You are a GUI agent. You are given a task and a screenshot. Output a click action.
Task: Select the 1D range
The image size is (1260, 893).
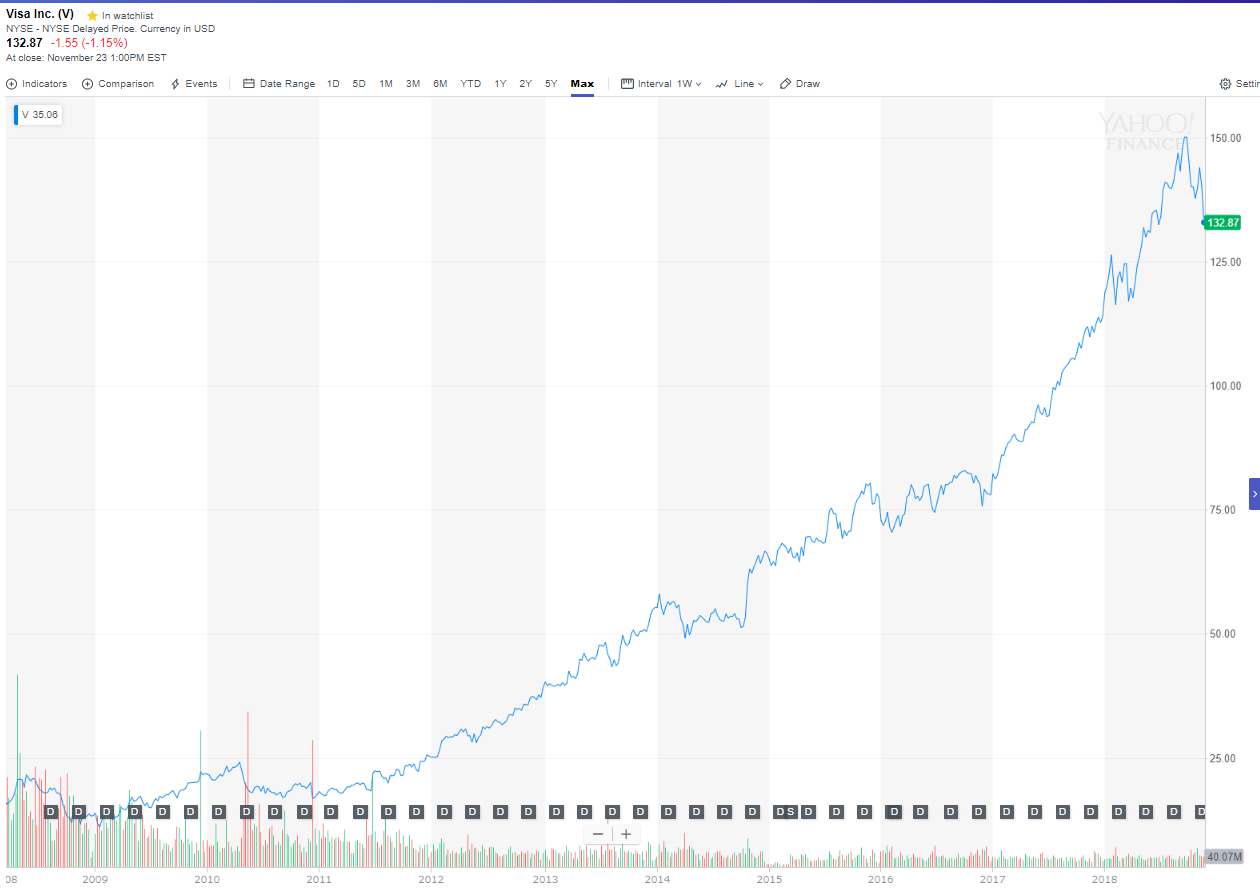(334, 84)
